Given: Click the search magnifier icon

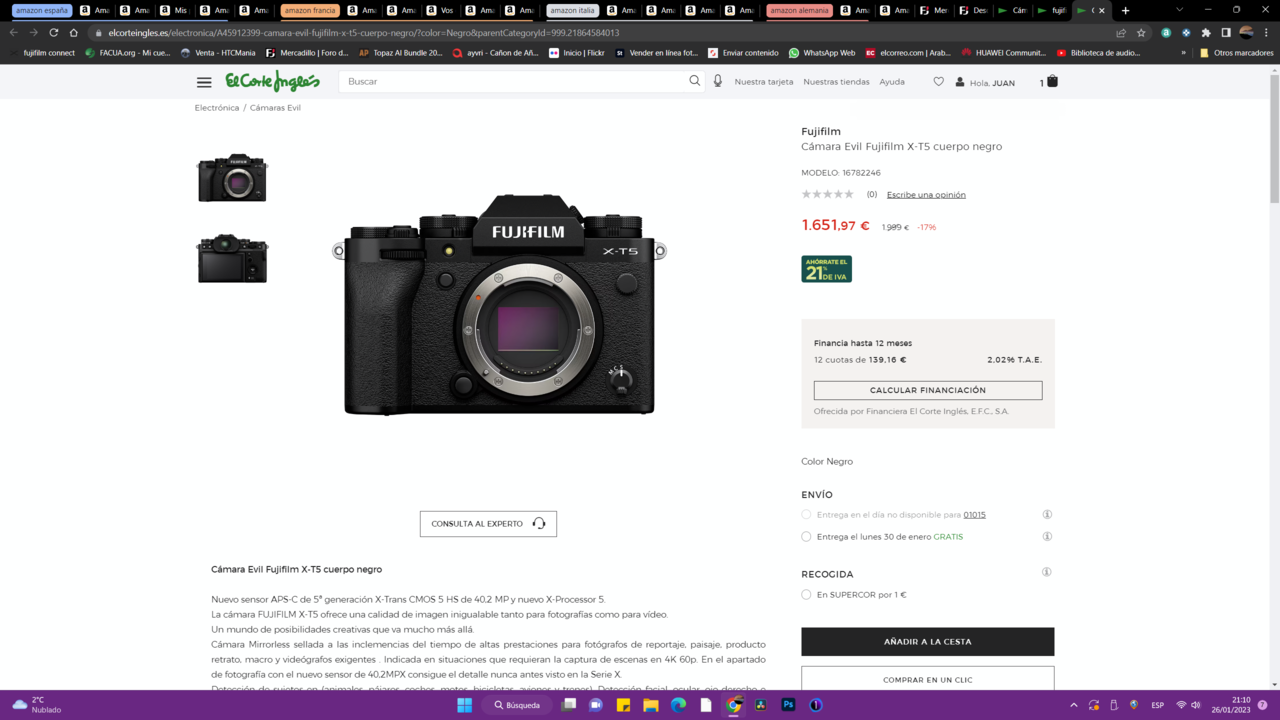Looking at the screenshot, I should pos(695,81).
